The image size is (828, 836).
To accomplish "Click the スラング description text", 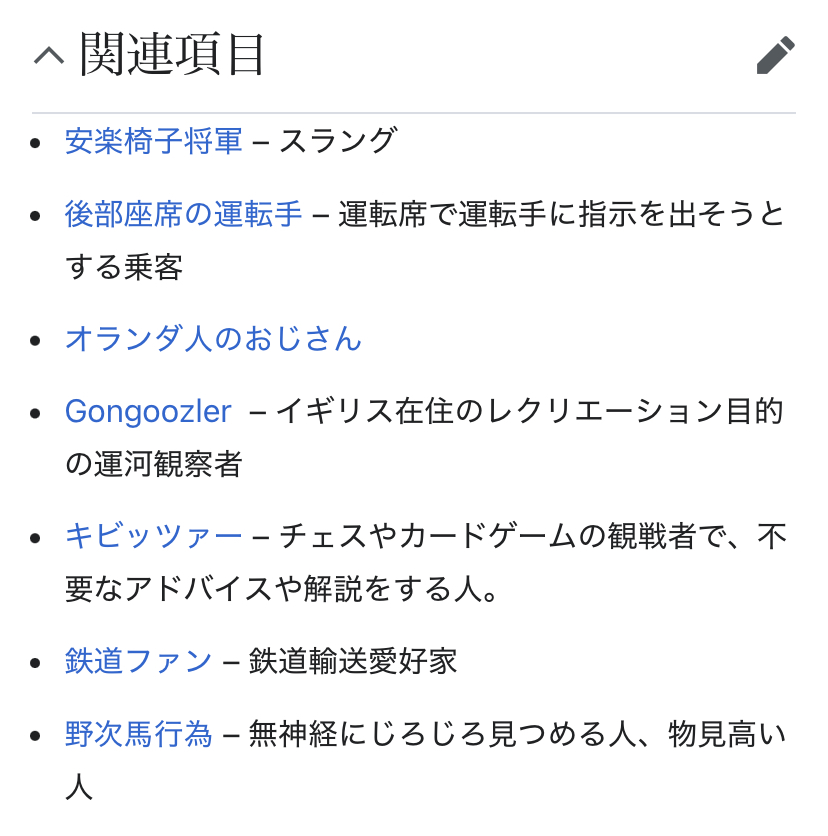I will click(338, 141).
